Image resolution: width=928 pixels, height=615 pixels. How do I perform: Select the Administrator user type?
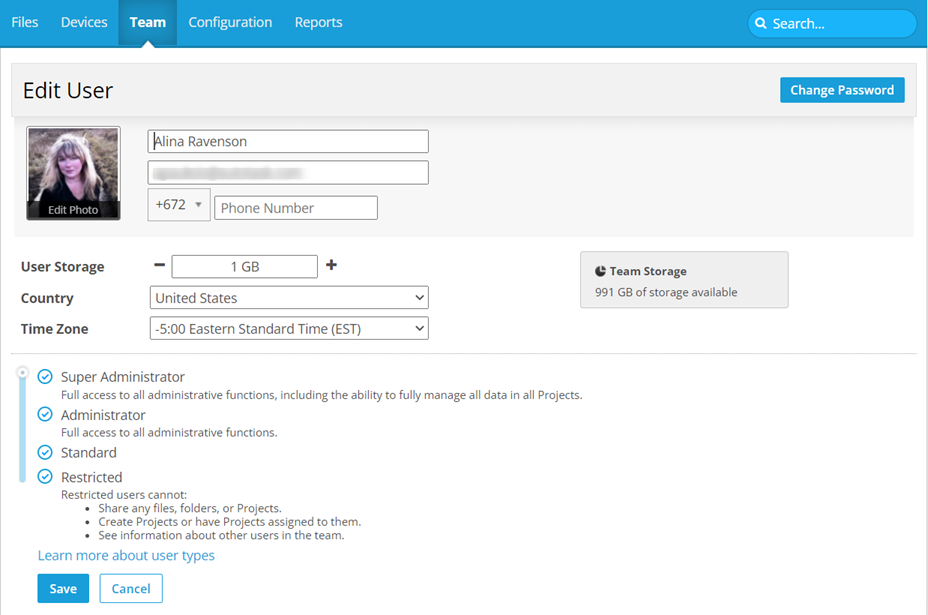click(45, 415)
